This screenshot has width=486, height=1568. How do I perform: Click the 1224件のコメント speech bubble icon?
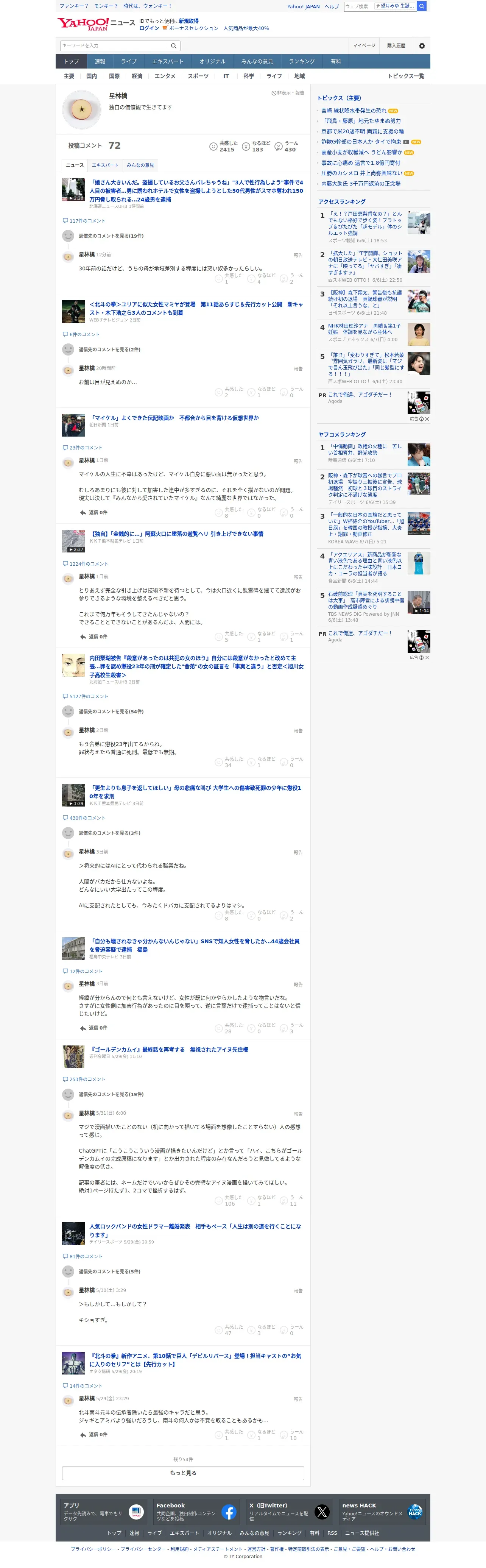coord(65,564)
